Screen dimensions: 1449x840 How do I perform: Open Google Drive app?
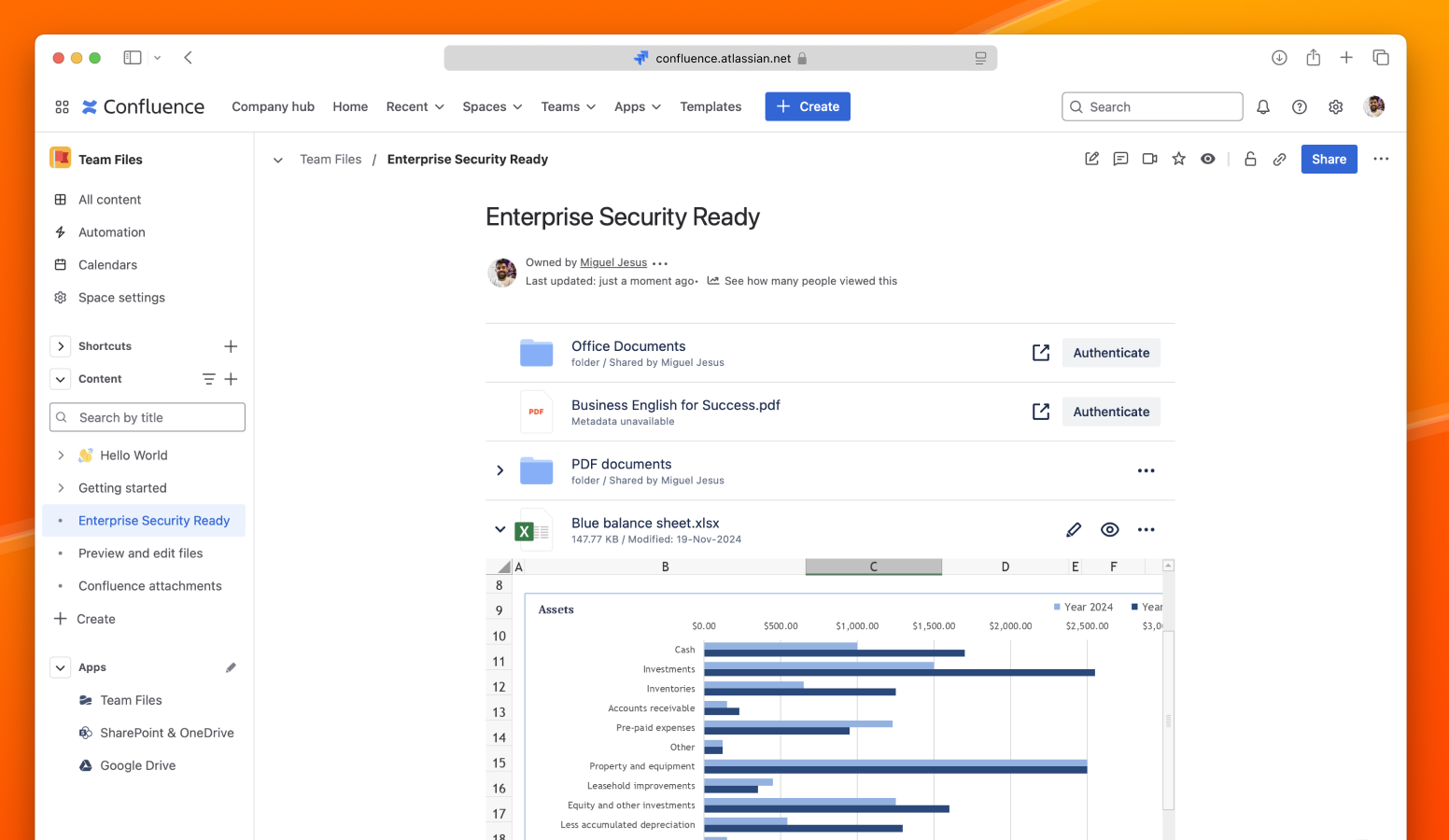coord(137,765)
